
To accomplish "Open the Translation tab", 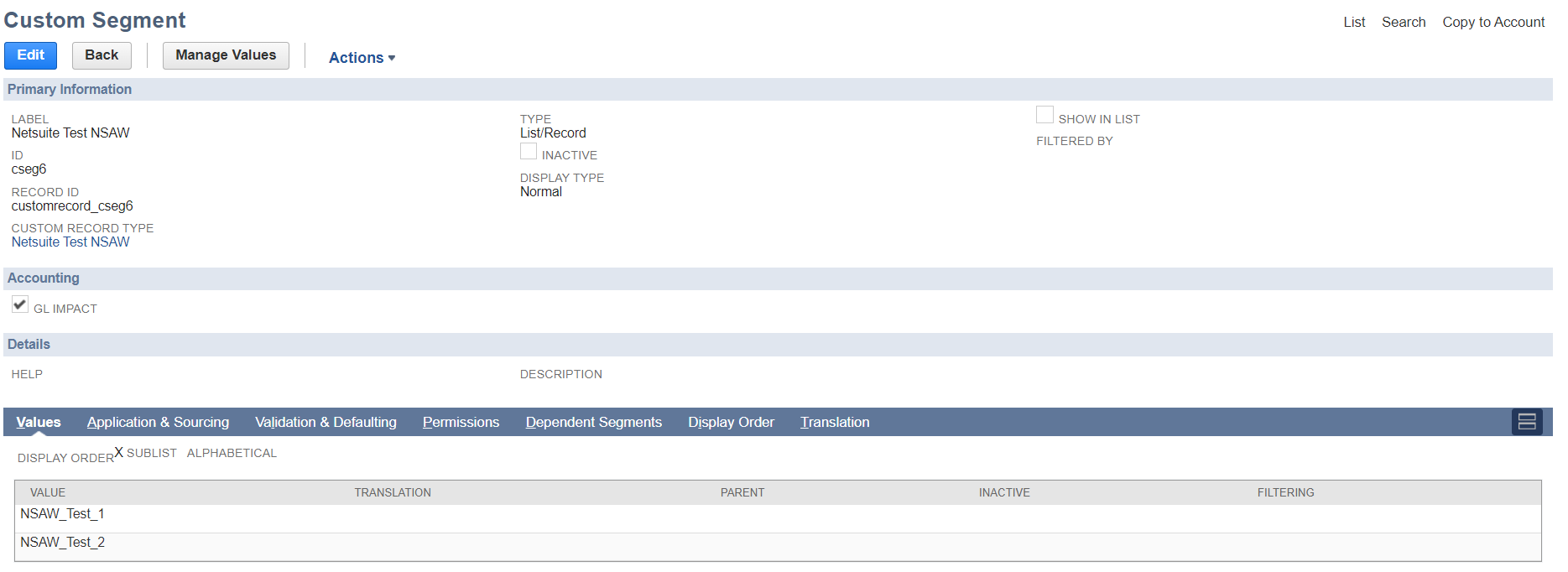I will click(x=835, y=422).
